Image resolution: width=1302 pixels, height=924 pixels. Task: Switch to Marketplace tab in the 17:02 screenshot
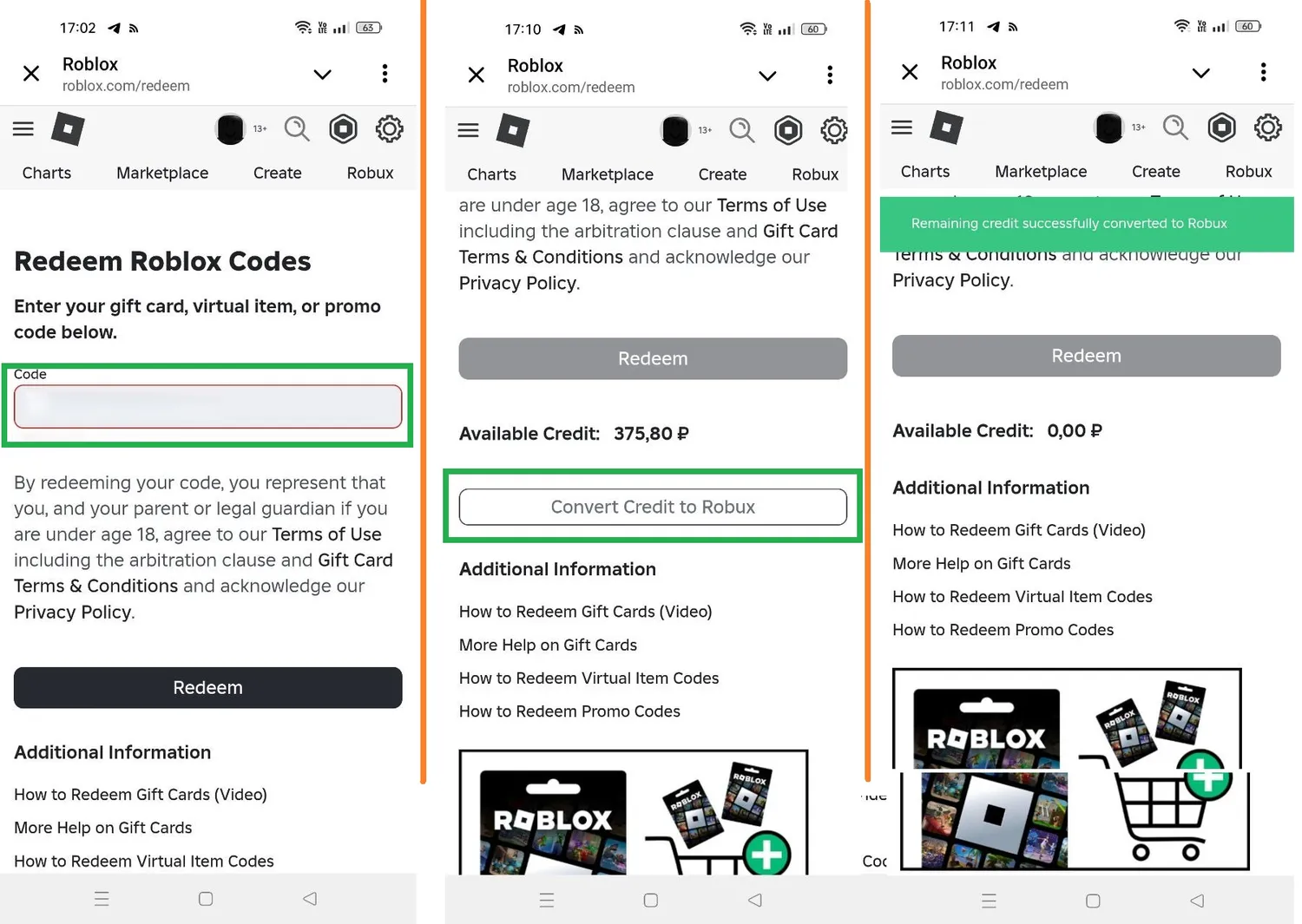(x=162, y=173)
